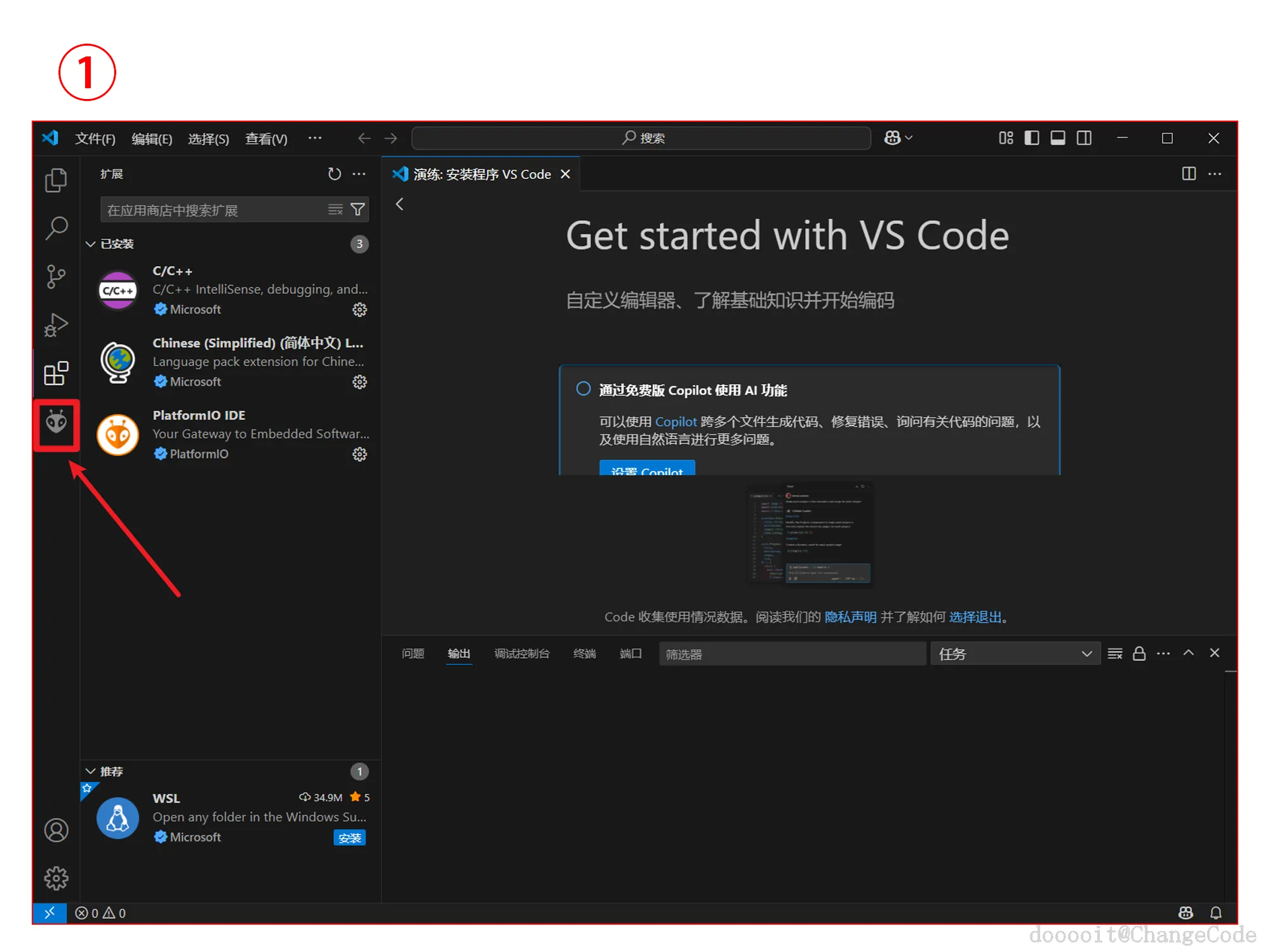Click the filter extensions funnel icon
The image size is (1270, 952).
tap(358, 209)
